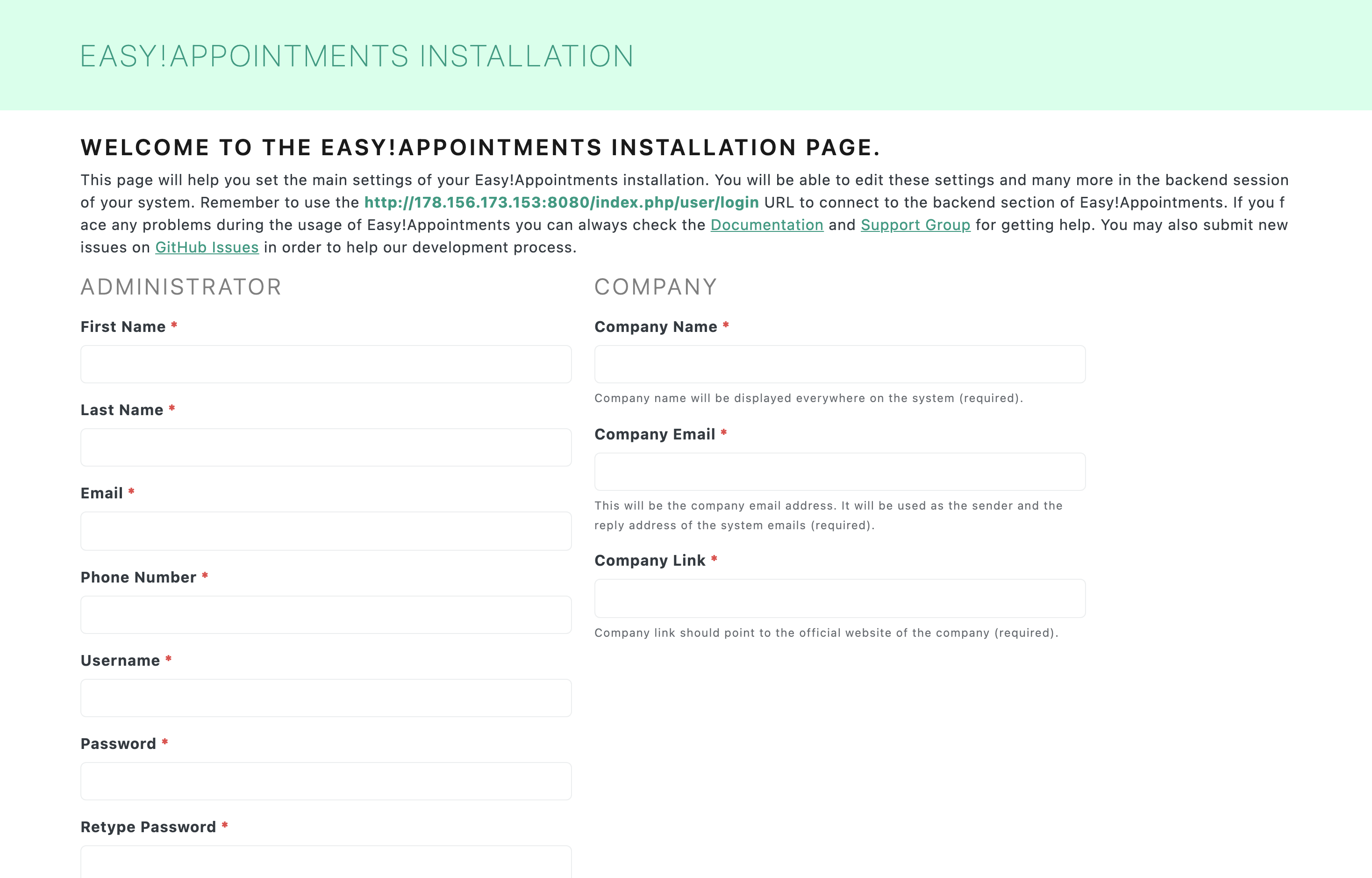The image size is (1372, 878).
Task: Click the First Name label
Action: [123, 327]
